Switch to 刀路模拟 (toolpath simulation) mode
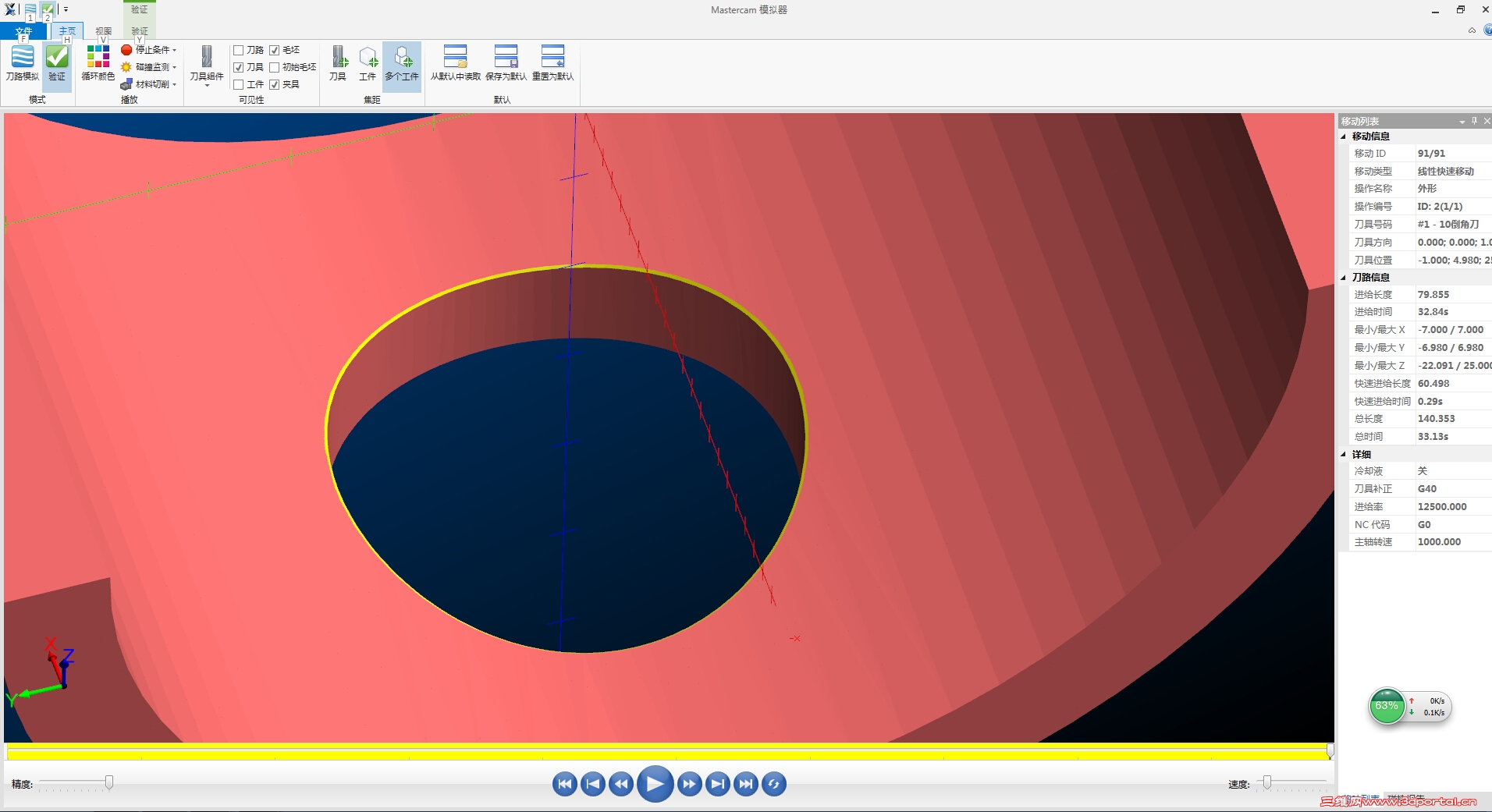The image size is (1492, 812). [22, 62]
